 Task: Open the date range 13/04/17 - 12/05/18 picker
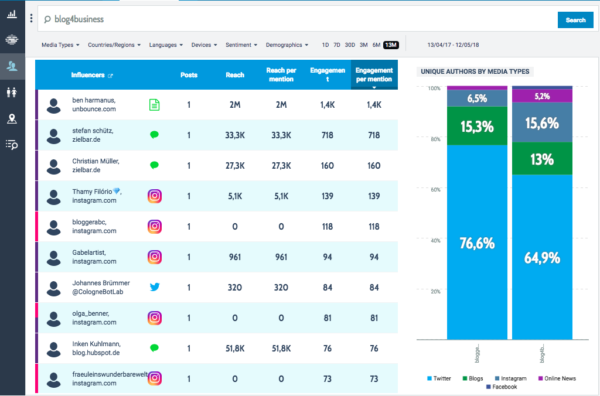click(x=453, y=45)
